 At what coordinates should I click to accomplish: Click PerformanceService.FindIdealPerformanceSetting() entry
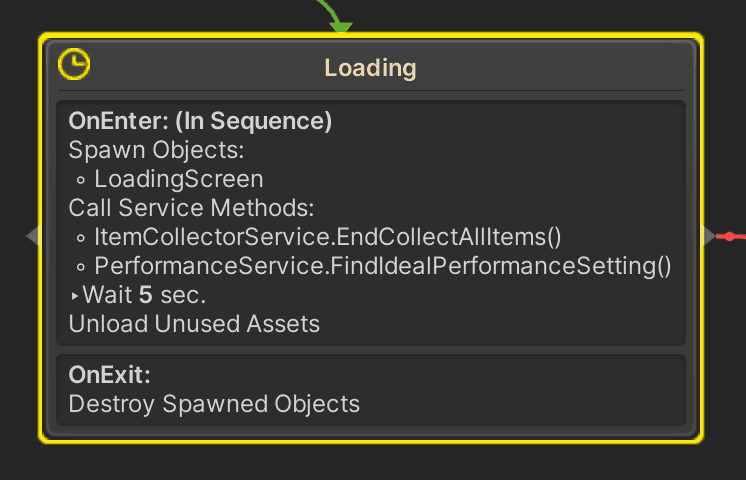(383, 266)
